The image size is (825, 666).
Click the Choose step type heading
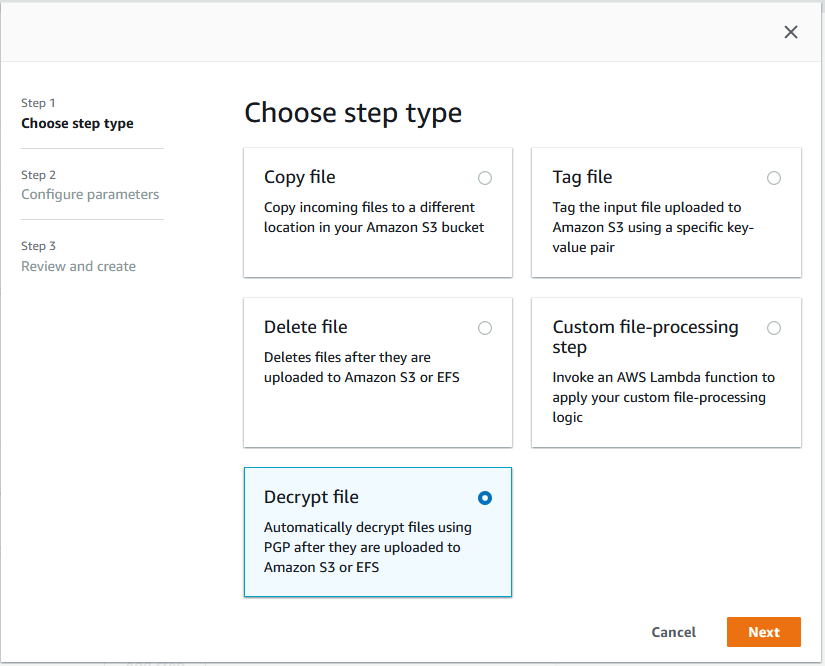352,113
